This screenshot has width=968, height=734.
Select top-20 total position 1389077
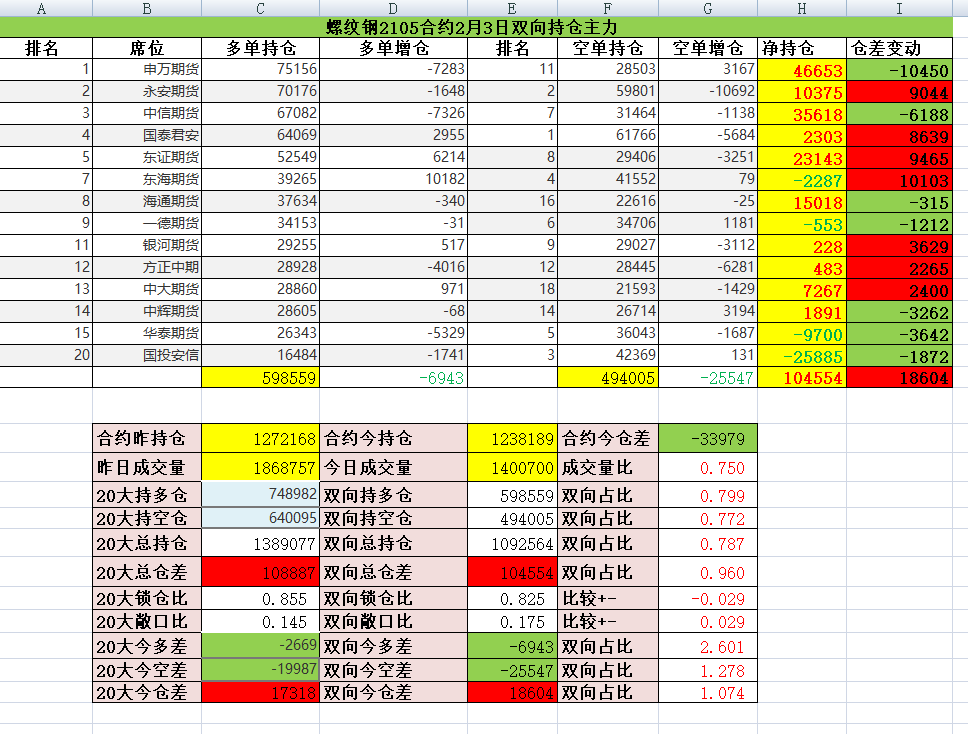click(x=261, y=543)
